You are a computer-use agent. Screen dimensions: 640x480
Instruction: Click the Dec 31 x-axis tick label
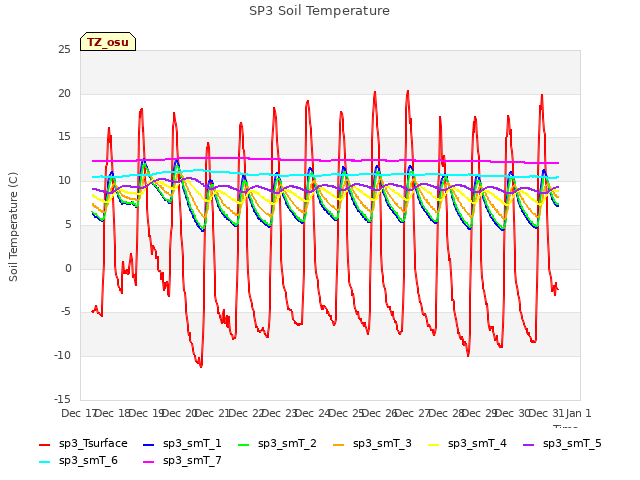tap(546, 413)
